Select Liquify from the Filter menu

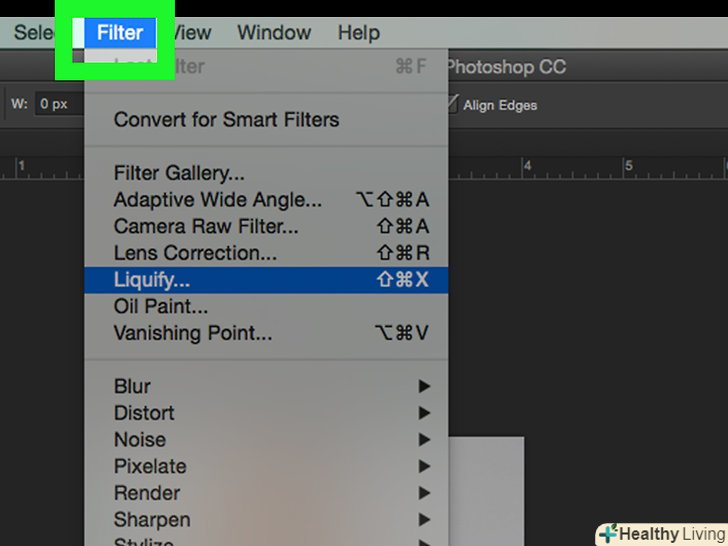pyautogui.click(x=152, y=280)
